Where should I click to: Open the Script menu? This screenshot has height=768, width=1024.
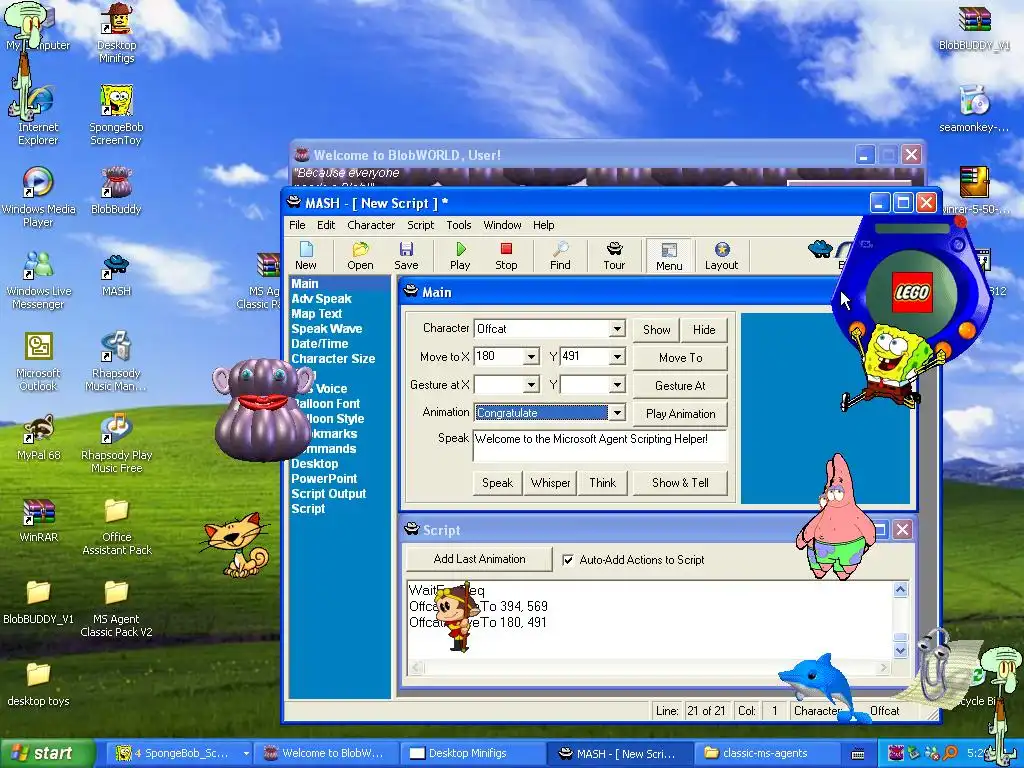coord(421,225)
